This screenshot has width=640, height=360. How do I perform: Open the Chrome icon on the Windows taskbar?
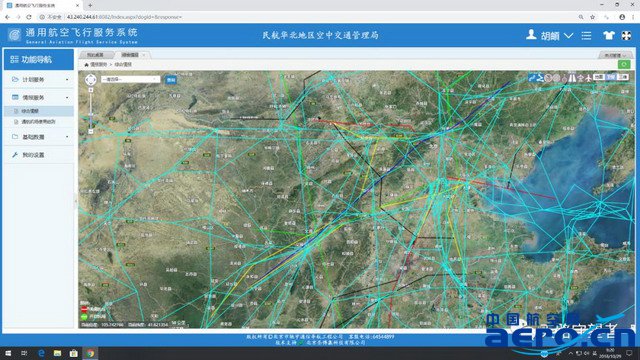[90, 353]
